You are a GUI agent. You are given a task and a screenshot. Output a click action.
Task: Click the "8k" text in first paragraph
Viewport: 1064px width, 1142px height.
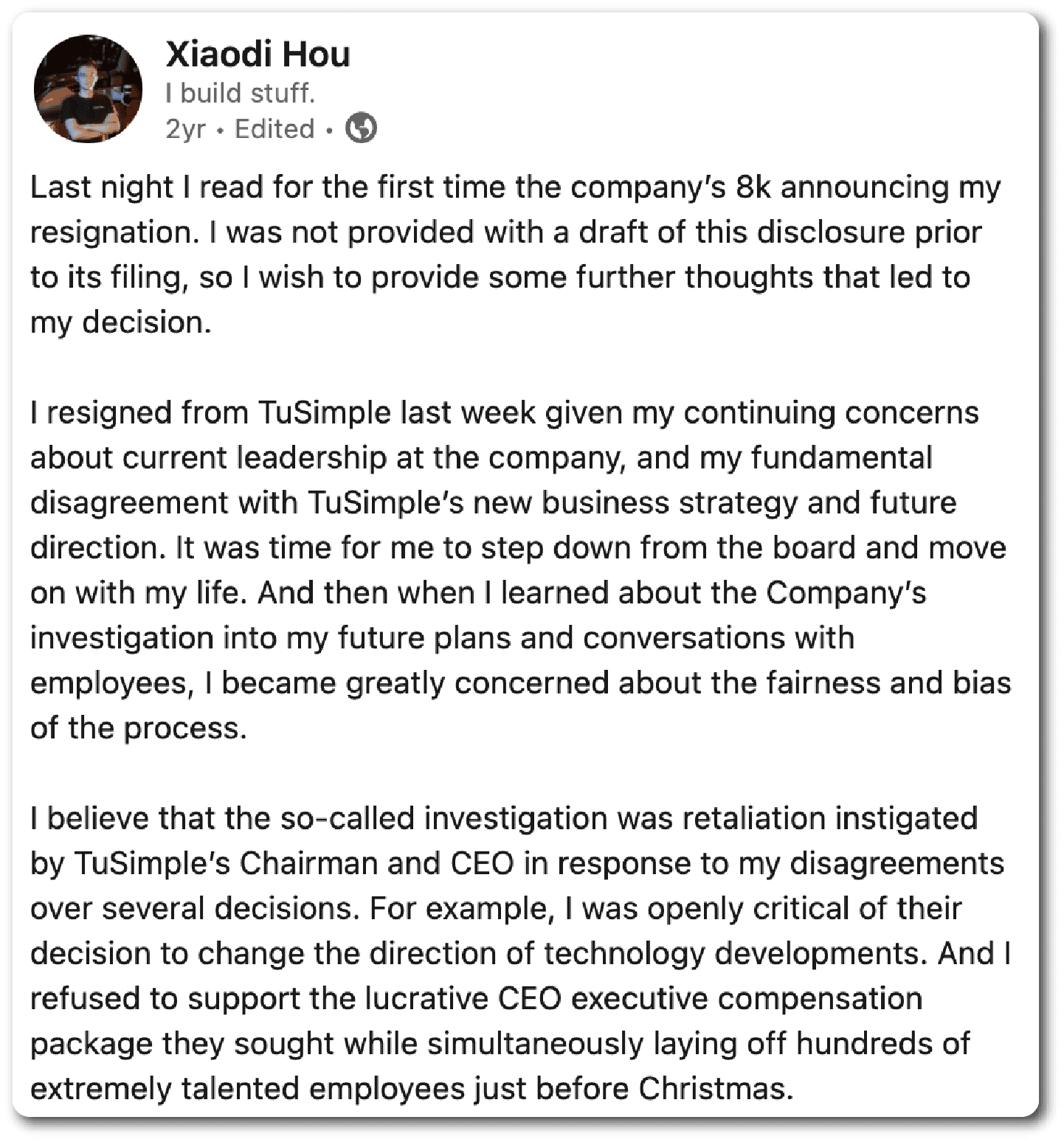[x=753, y=187]
